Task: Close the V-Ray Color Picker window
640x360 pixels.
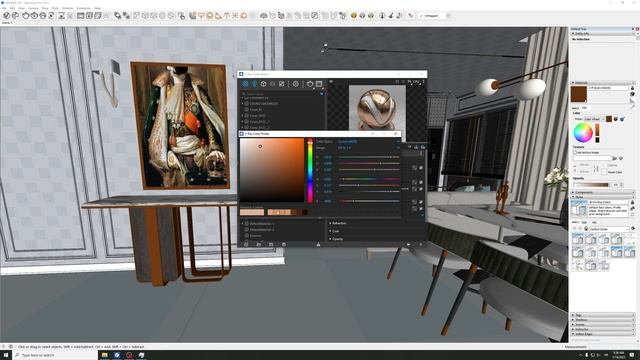Action: click(x=395, y=133)
